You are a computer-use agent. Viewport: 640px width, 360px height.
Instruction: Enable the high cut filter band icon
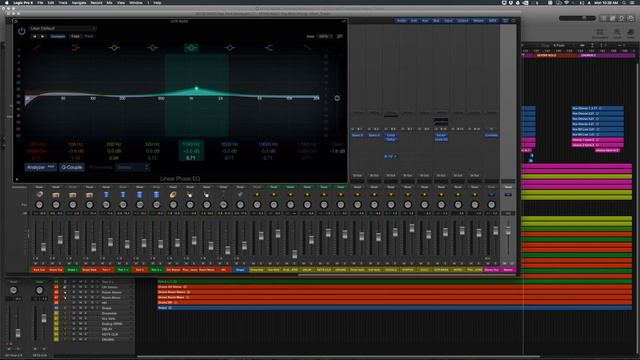click(x=307, y=48)
